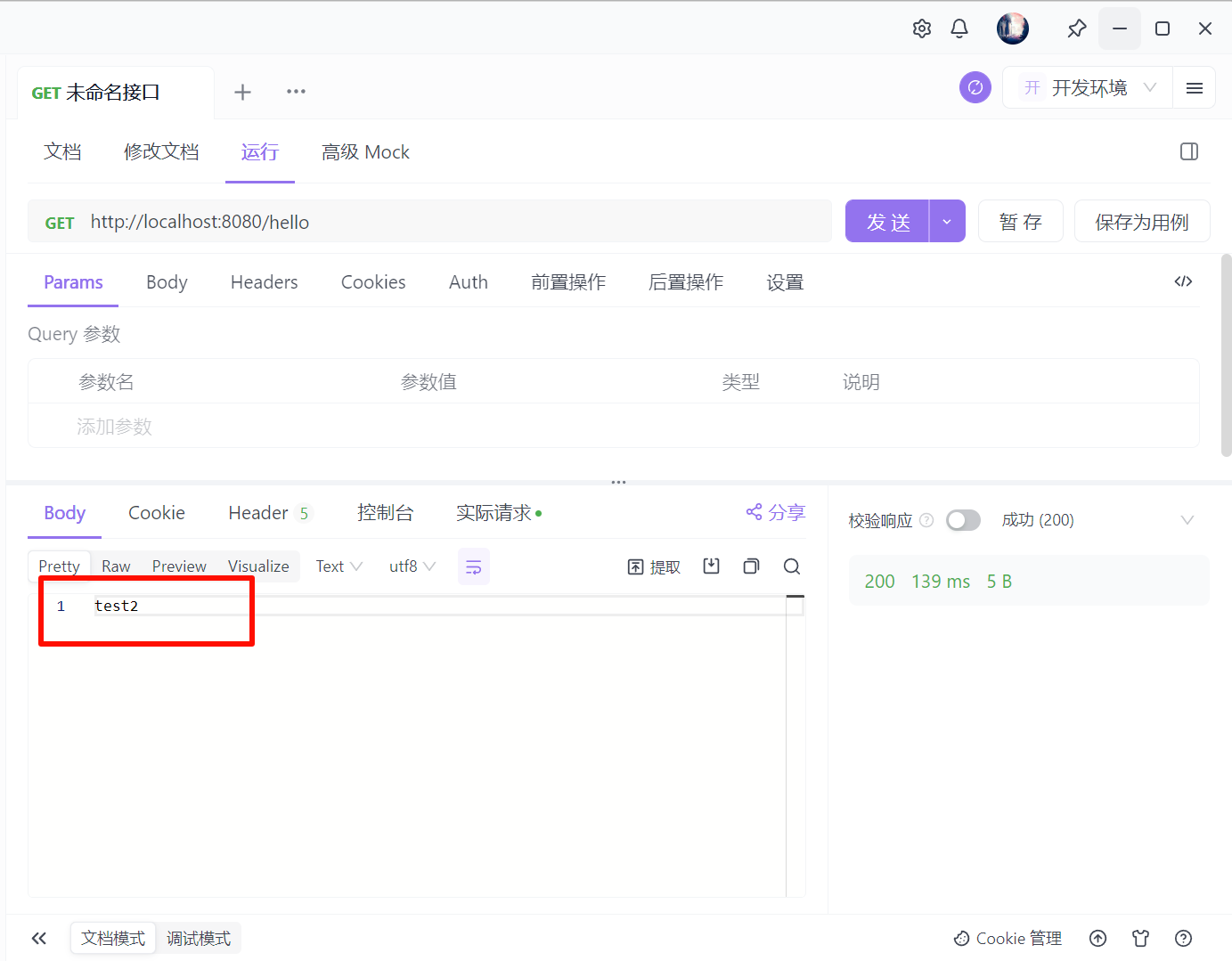The width and height of the screenshot is (1232, 961).
Task: Open the 开发环境 environment dropdown
Action: (1088, 88)
